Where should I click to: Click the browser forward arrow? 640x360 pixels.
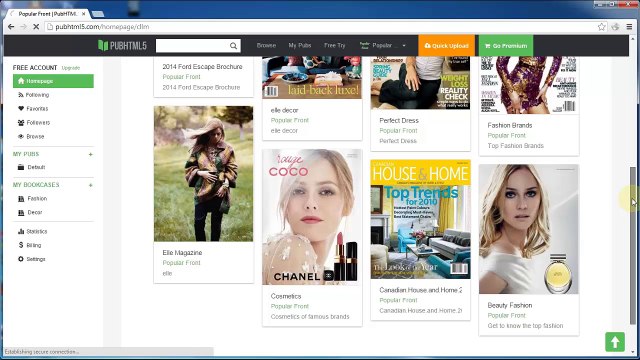[x=23, y=27]
